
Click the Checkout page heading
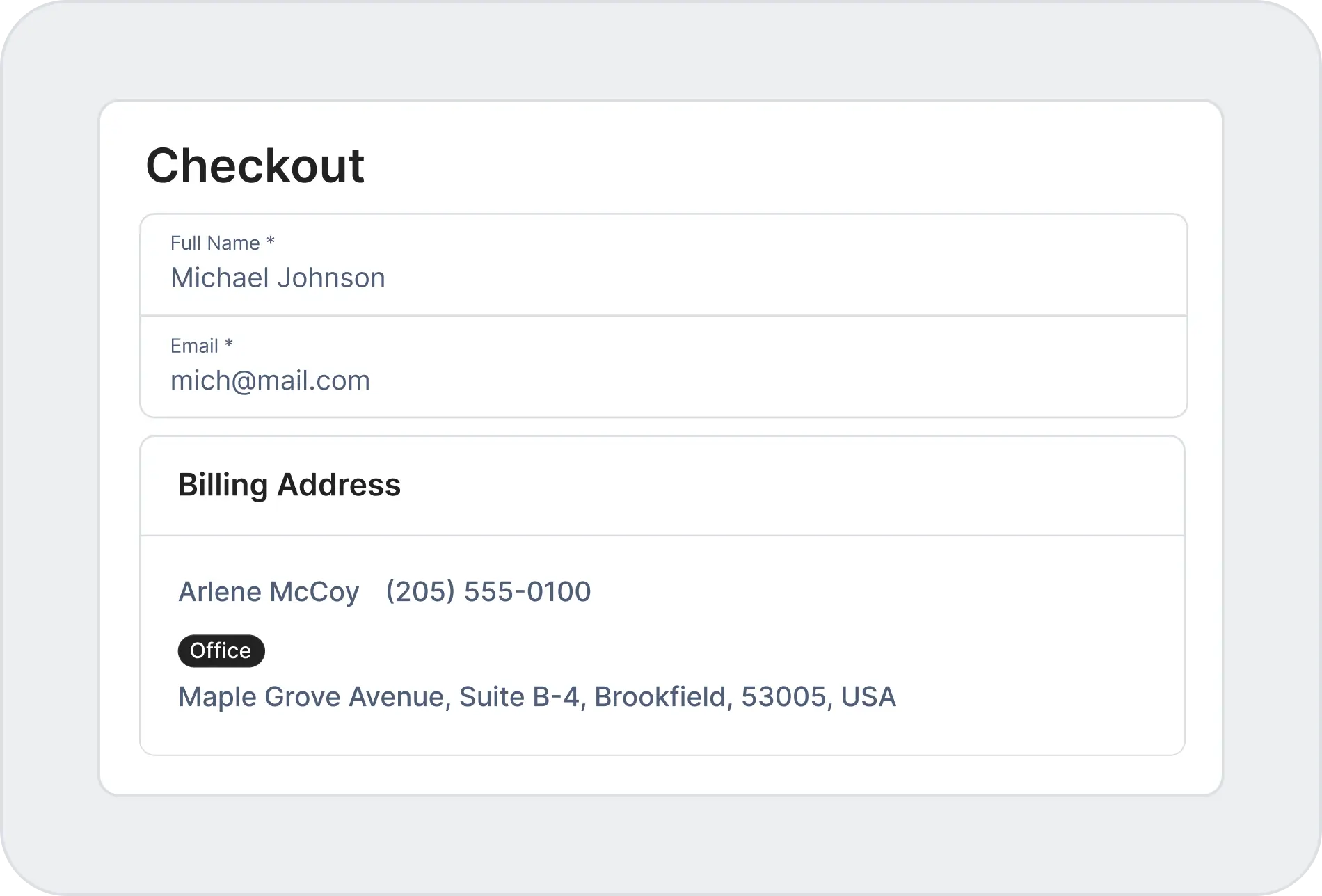(x=255, y=166)
